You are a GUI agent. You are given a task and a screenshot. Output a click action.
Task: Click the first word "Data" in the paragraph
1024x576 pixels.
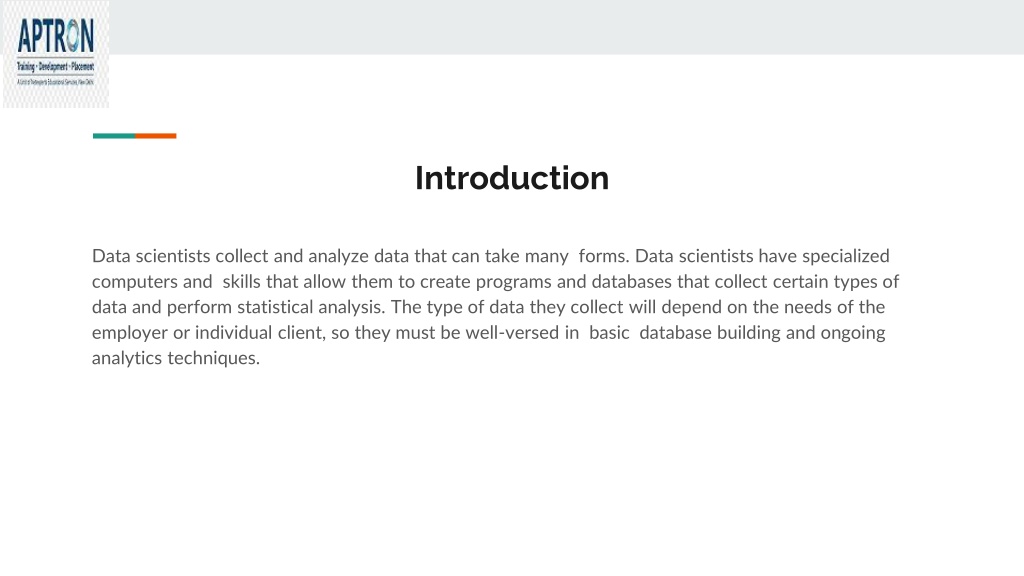tap(111, 256)
